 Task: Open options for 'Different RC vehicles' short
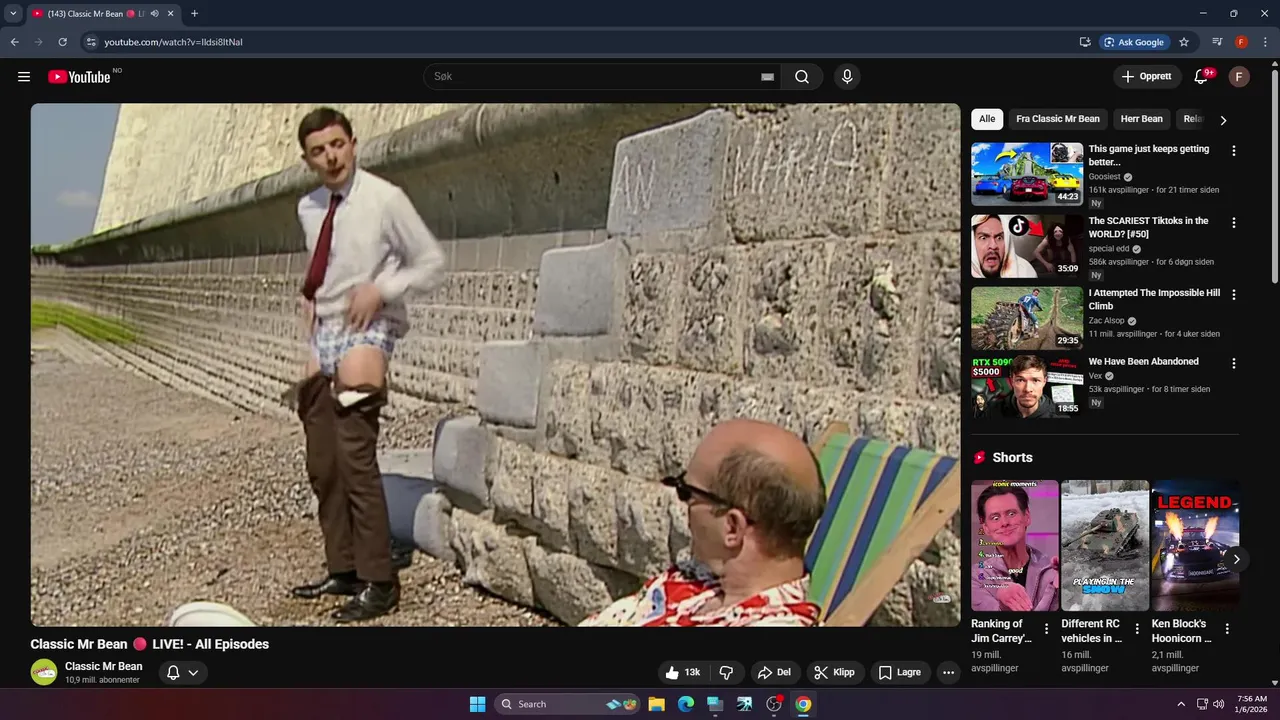1137,629
